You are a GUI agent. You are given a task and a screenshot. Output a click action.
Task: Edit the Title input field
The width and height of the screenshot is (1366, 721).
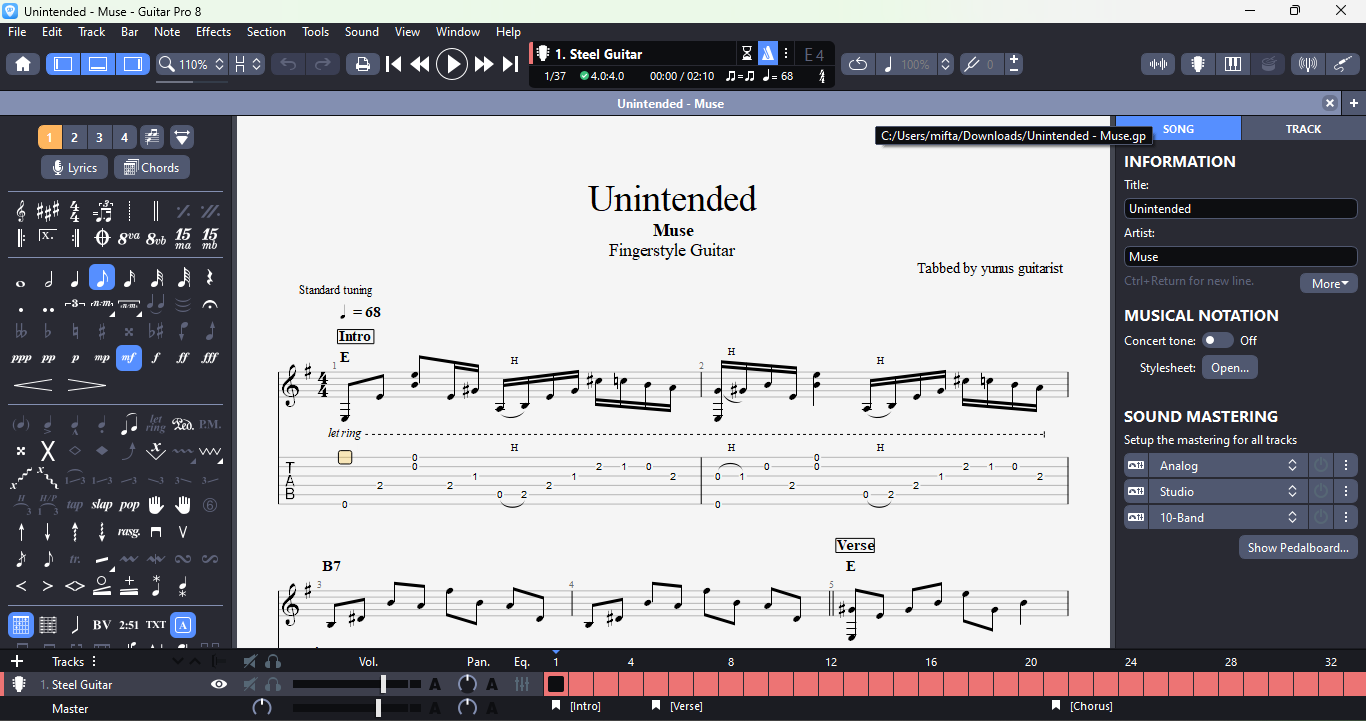pos(1240,209)
